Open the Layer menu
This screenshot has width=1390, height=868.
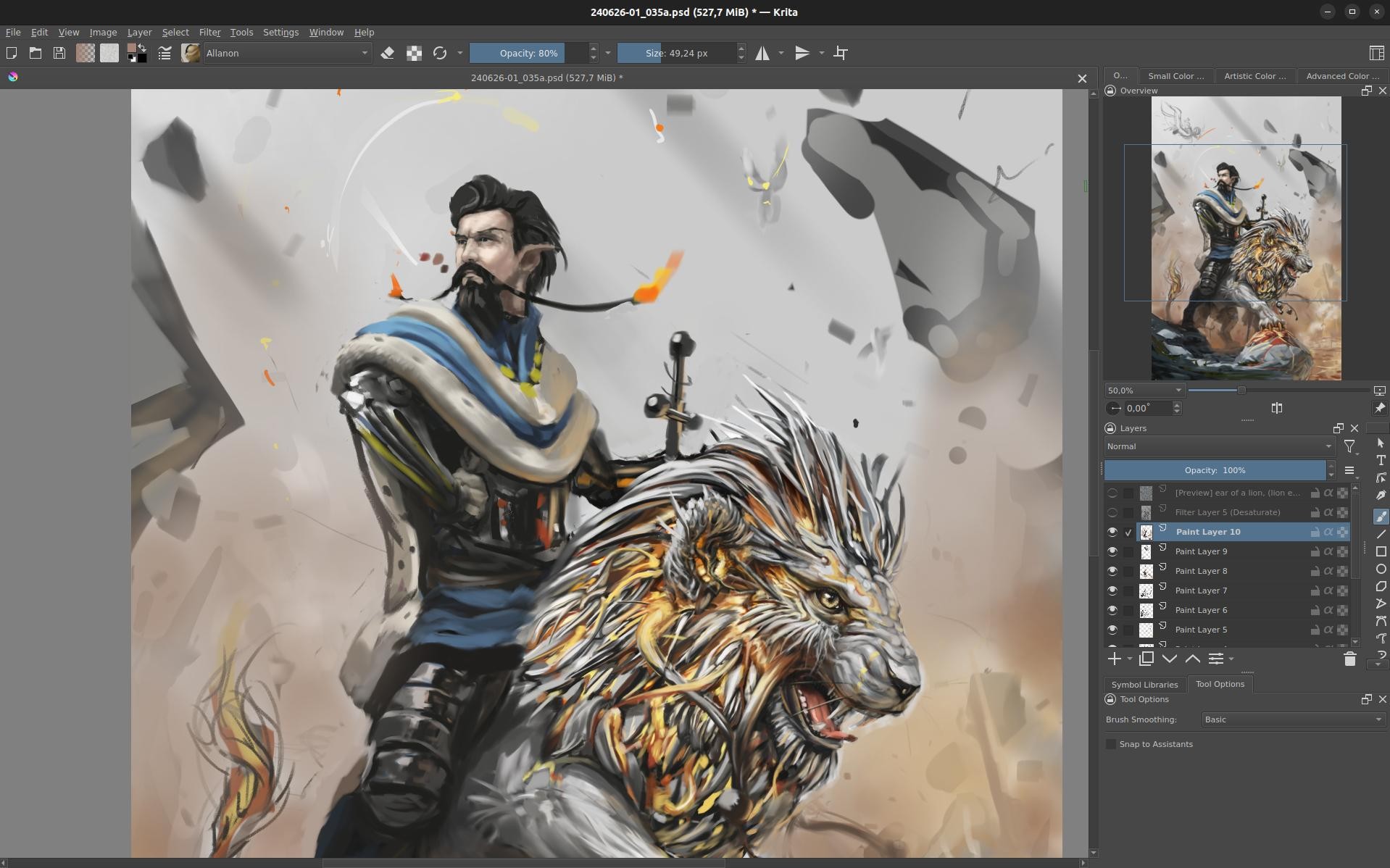(x=139, y=33)
